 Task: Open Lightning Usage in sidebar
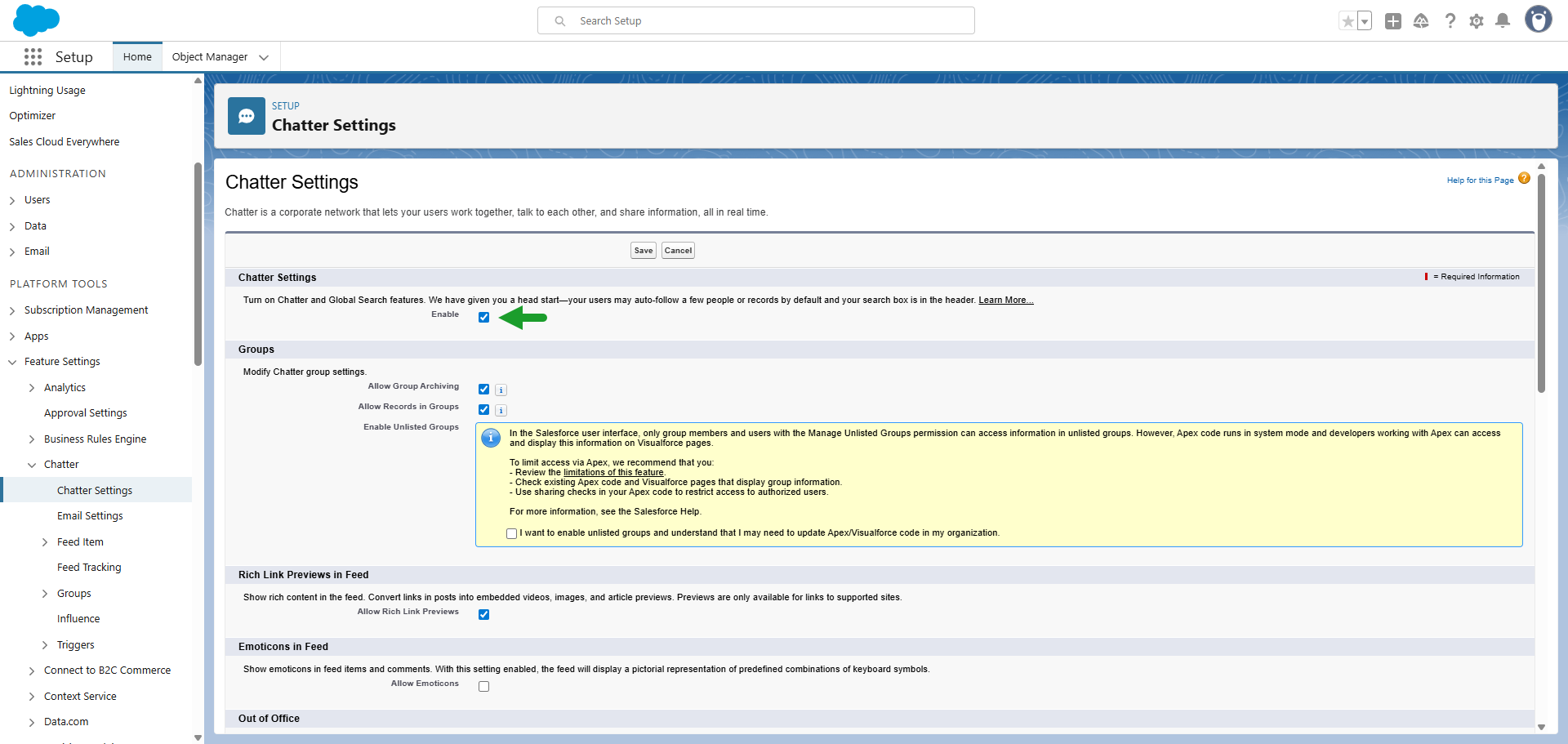tap(47, 91)
